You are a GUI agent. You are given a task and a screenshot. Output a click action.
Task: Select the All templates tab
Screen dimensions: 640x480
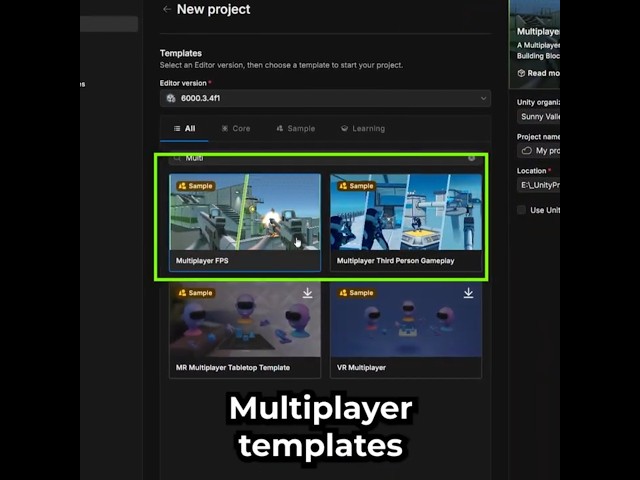click(184, 129)
